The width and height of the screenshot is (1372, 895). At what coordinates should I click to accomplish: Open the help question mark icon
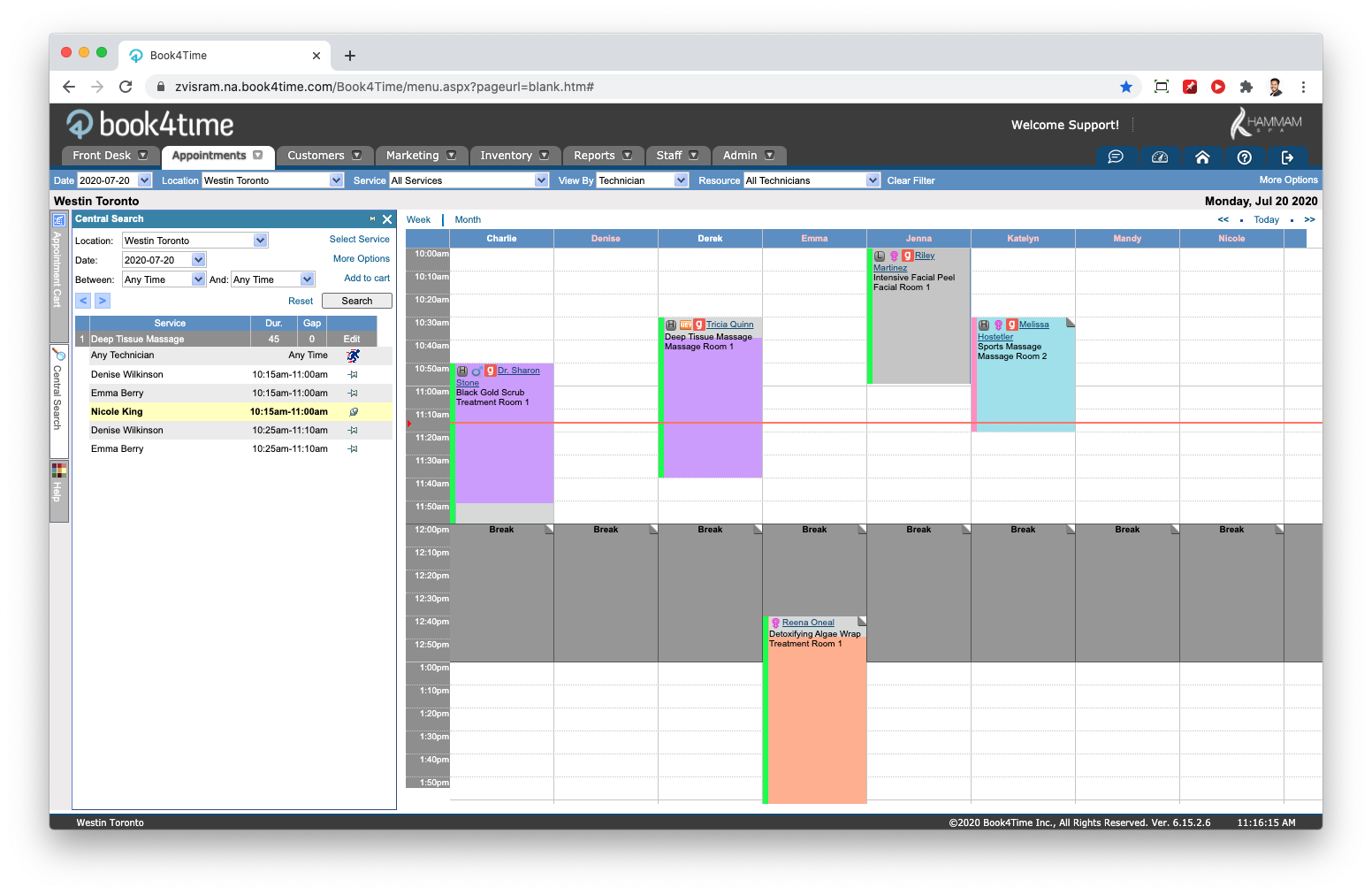tap(1245, 157)
